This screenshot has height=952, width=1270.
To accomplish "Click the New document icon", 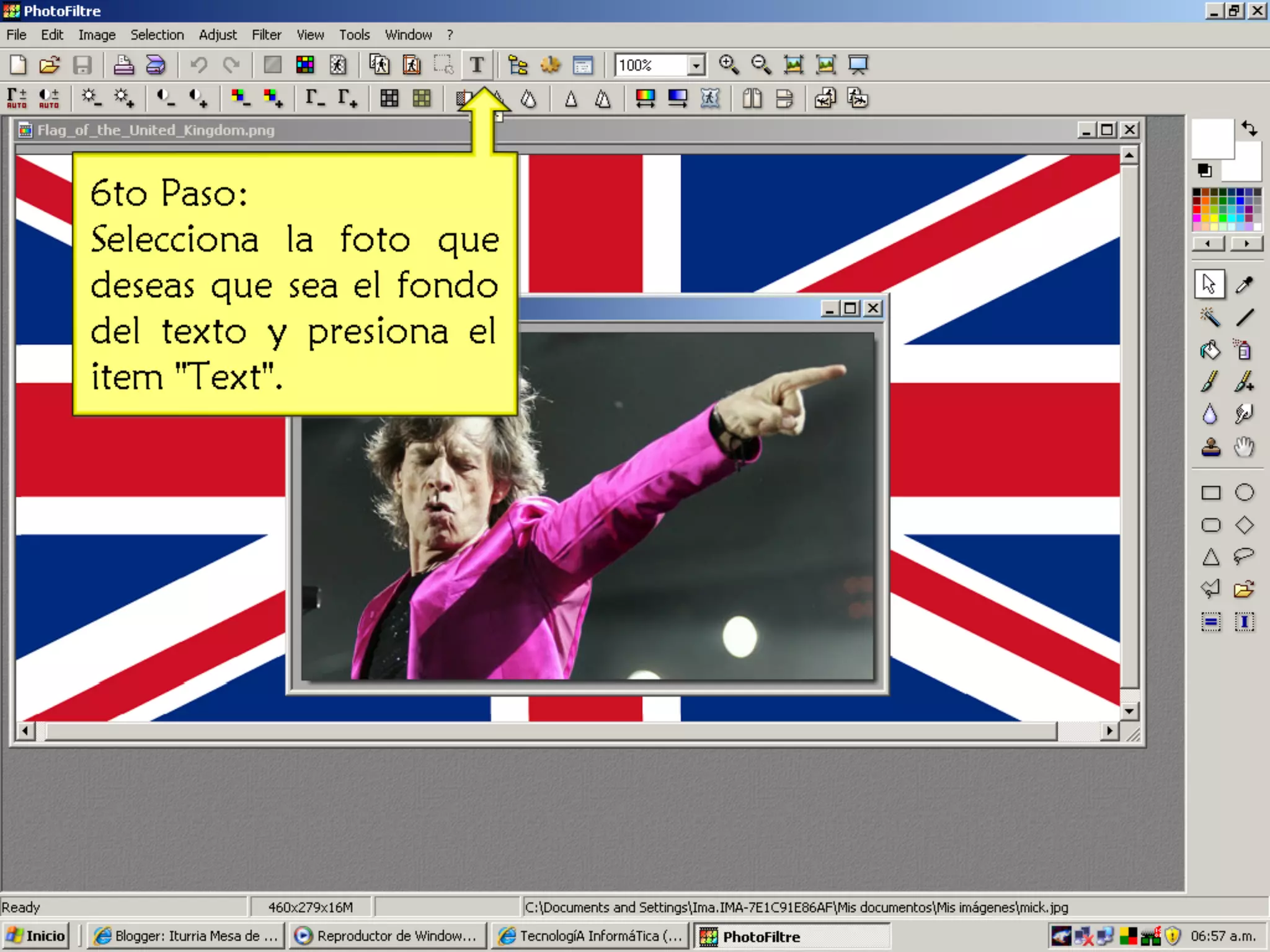I will 18,64.
